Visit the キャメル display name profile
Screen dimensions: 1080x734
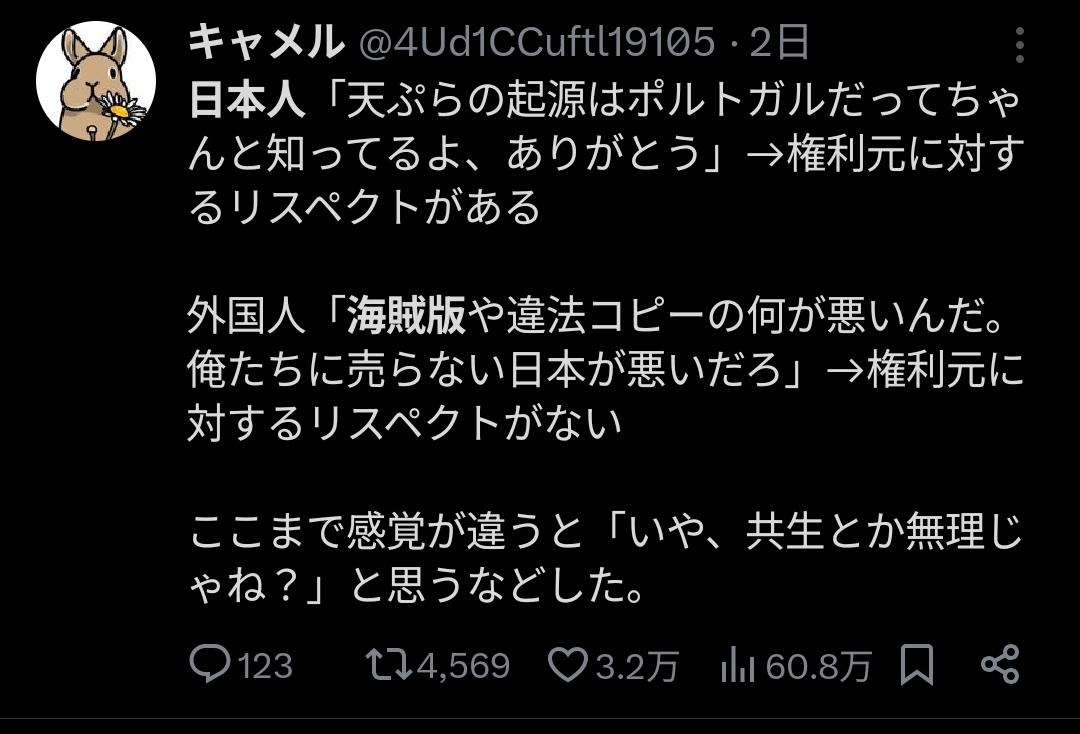click(x=266, y=42)
